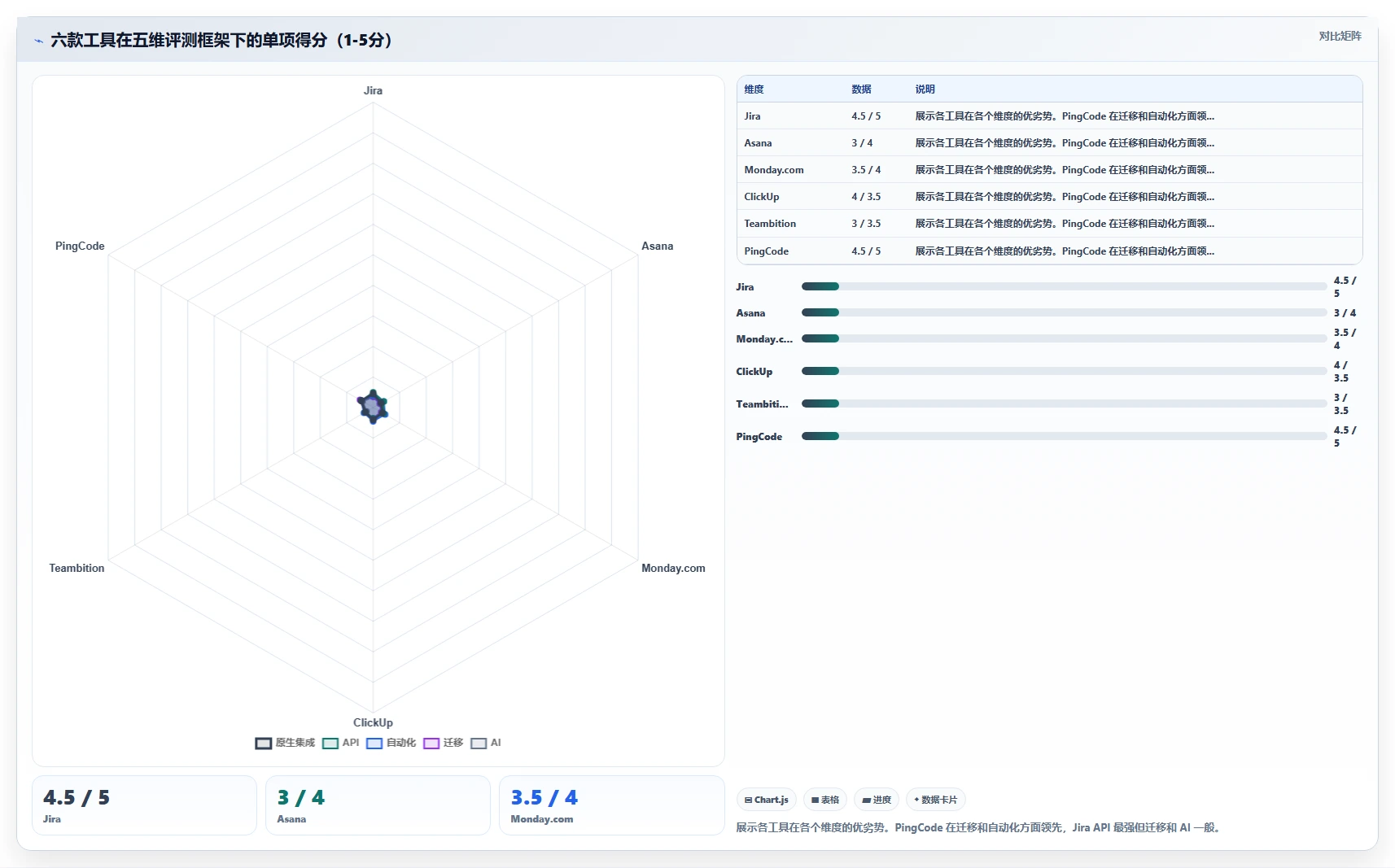Select the Teambition name cell in the table
The width and height of the screenshot is (1395, 868).
[770, 224]
